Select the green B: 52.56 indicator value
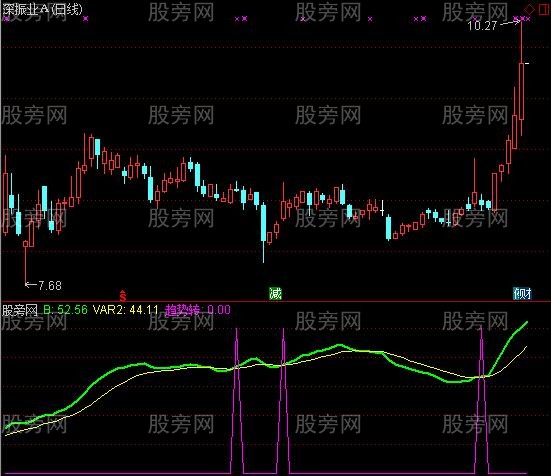The image size is (551, 476). (x=65, y=309)
